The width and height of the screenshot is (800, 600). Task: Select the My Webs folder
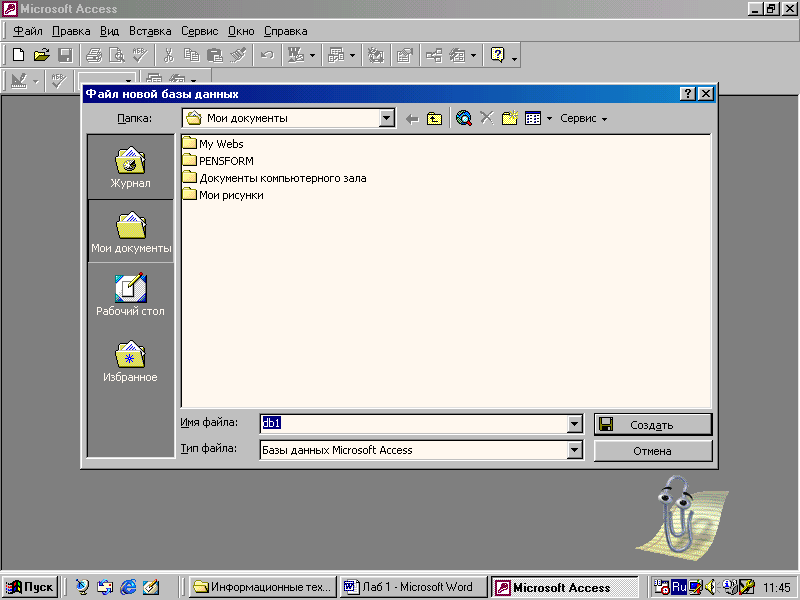pos(213,143)
